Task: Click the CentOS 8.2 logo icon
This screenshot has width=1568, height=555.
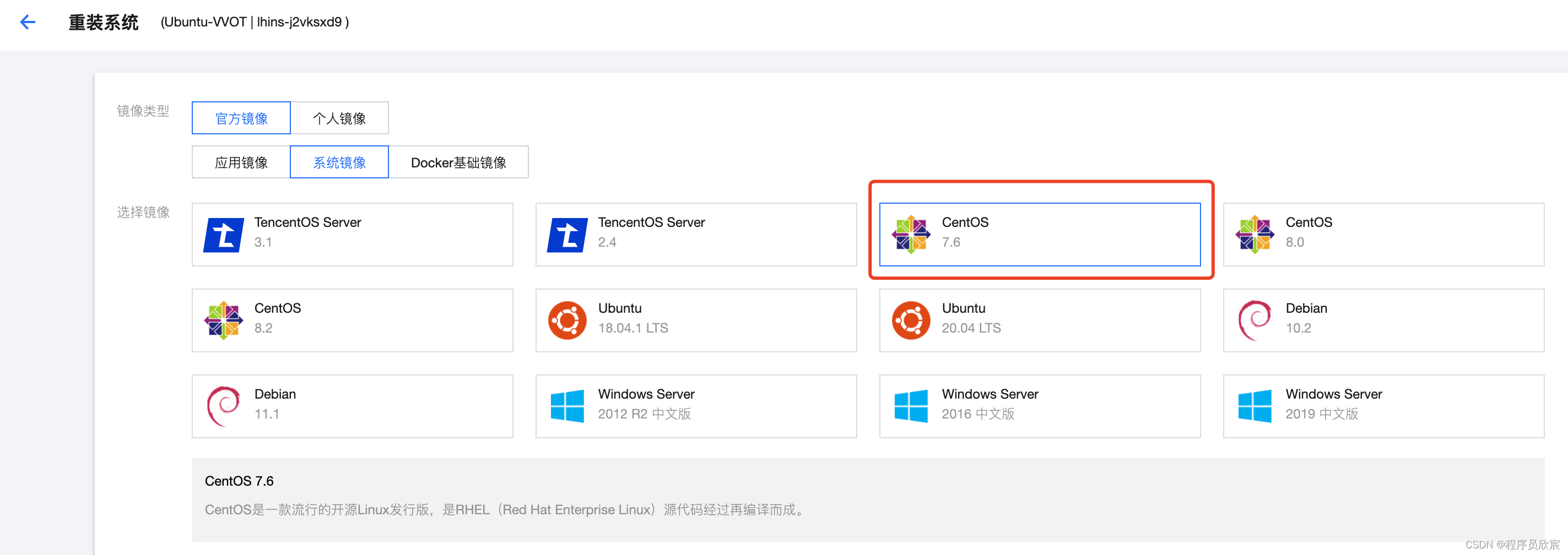Action: click(223, 319)
